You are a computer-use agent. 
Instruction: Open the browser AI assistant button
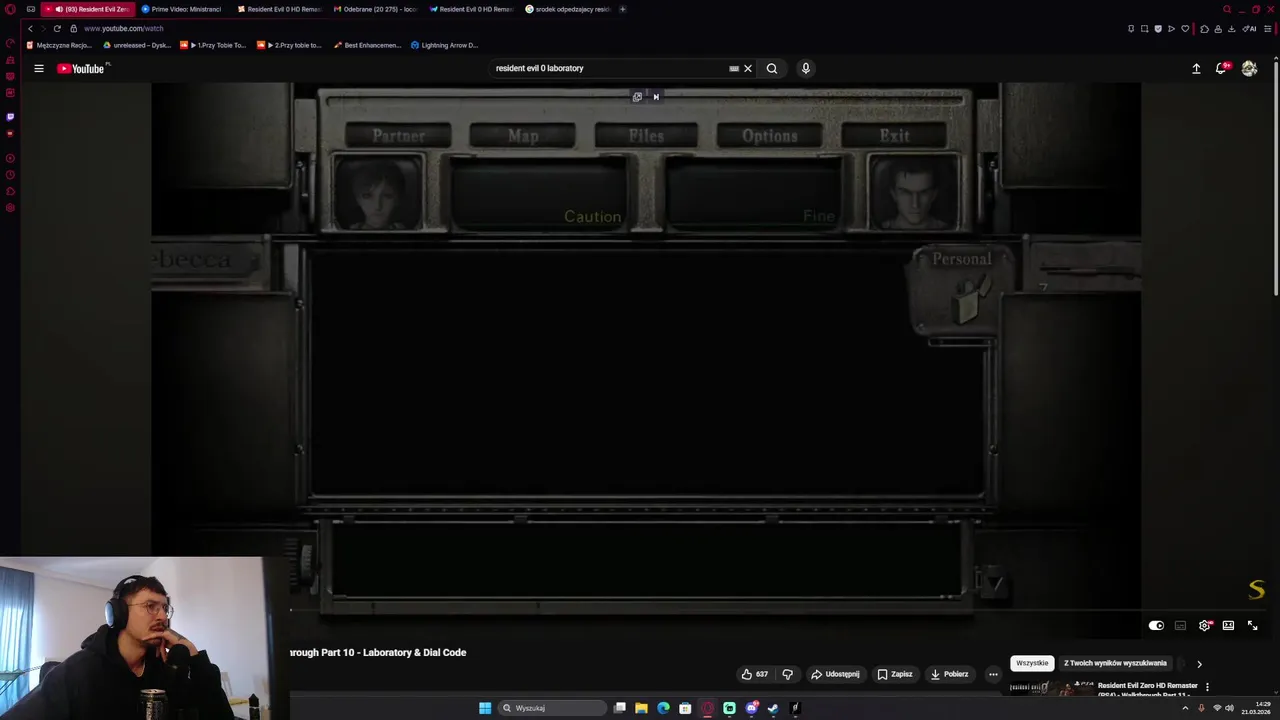pyautogui.click(x=1250, y=28)
